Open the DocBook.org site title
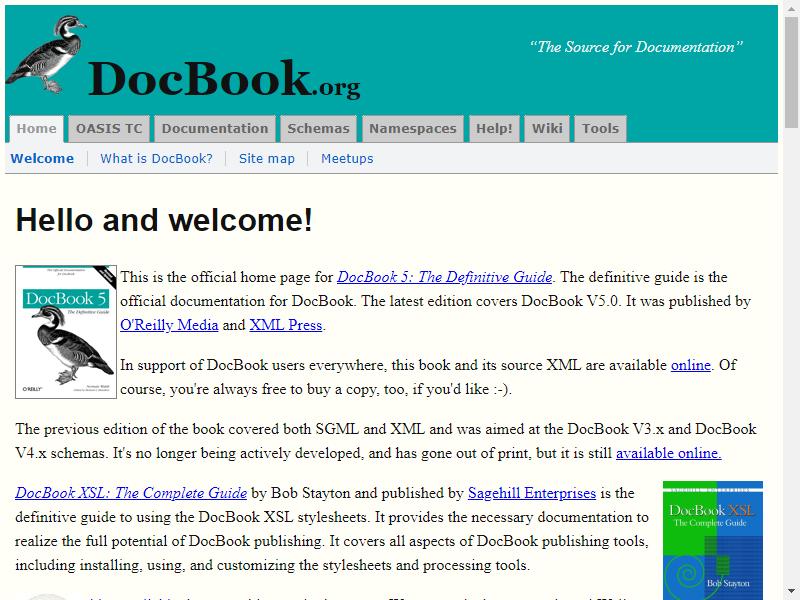This screenshot has width=800, height=600. pos(224,79)
